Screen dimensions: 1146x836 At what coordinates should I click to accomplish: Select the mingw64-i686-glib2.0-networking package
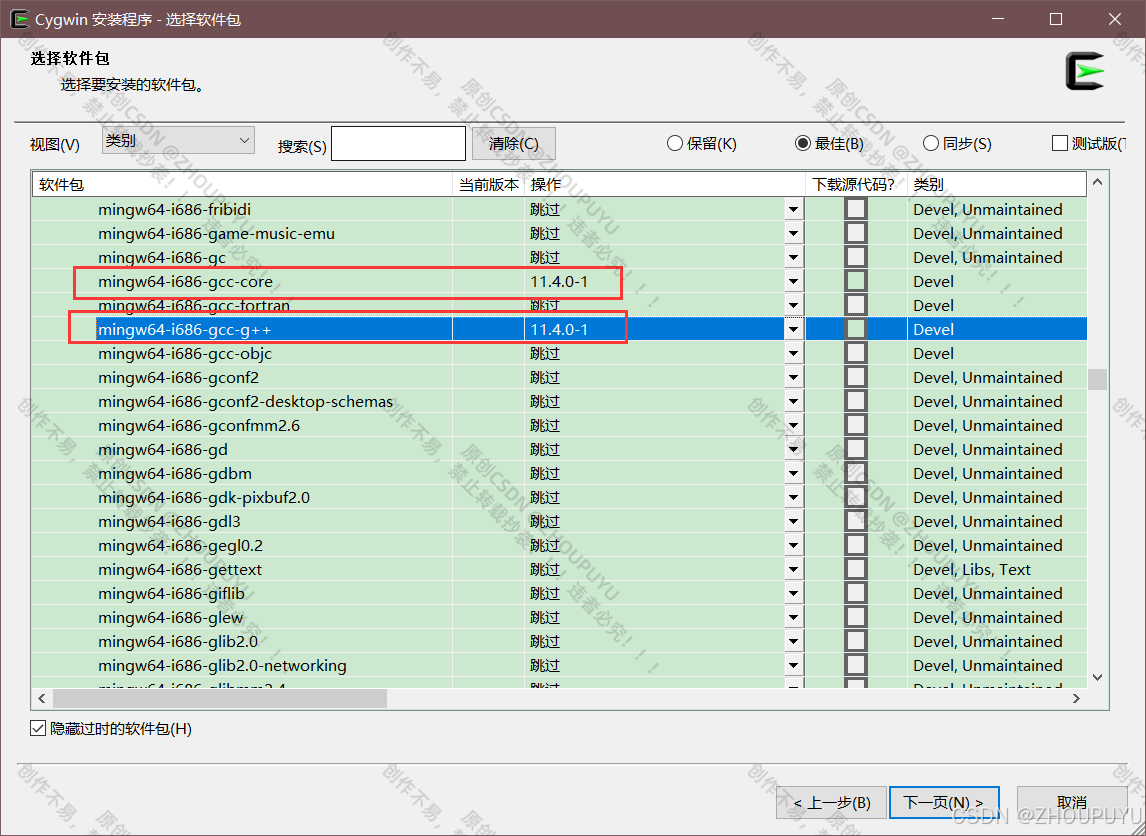click(x=559, y=666)
